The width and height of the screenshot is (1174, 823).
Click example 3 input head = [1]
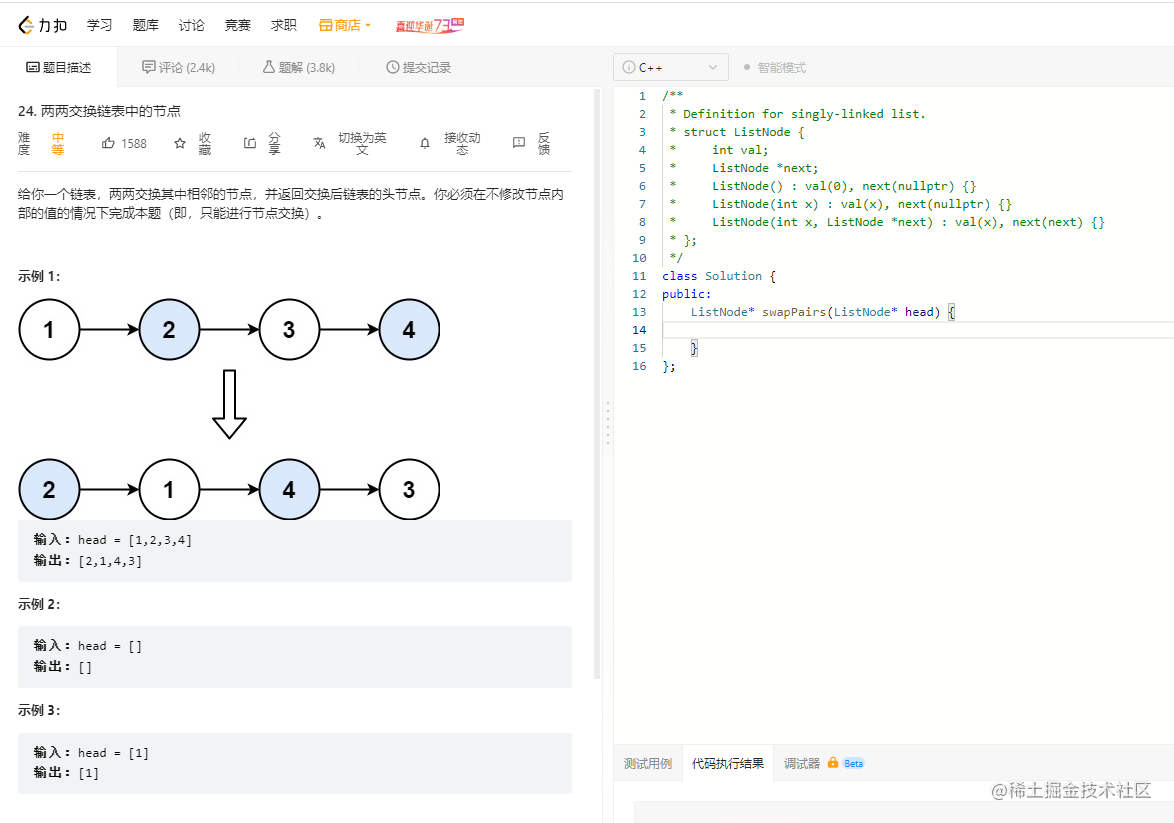click(114, 753)
